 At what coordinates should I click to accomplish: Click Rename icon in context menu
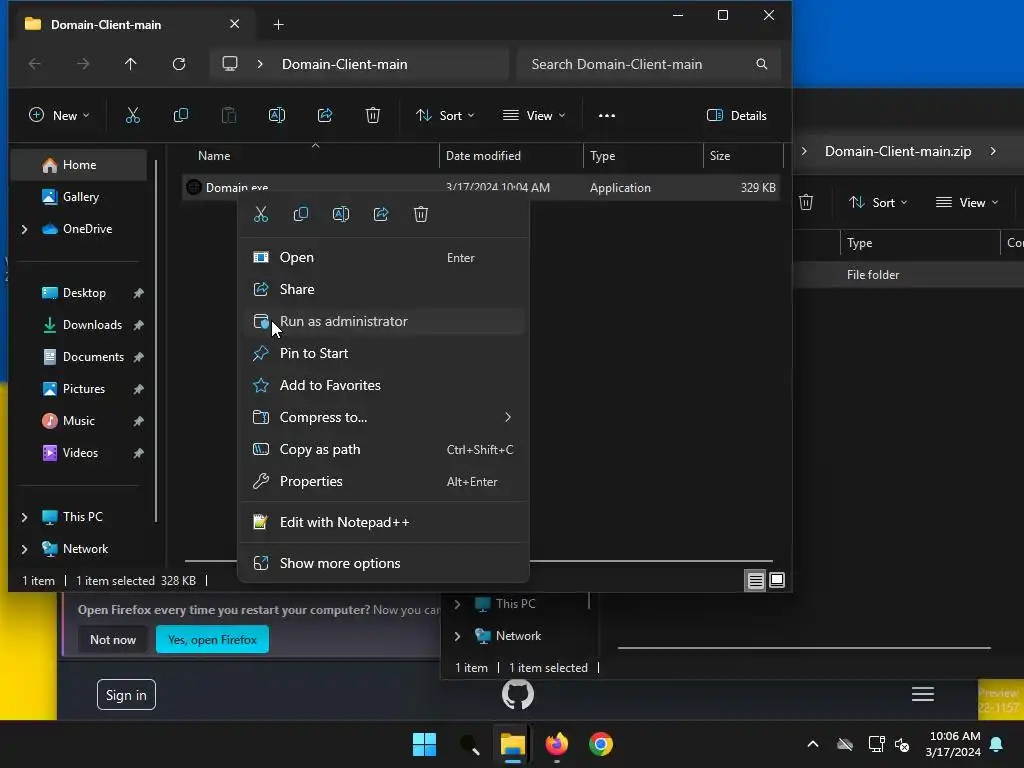click(x=341, y=214)
